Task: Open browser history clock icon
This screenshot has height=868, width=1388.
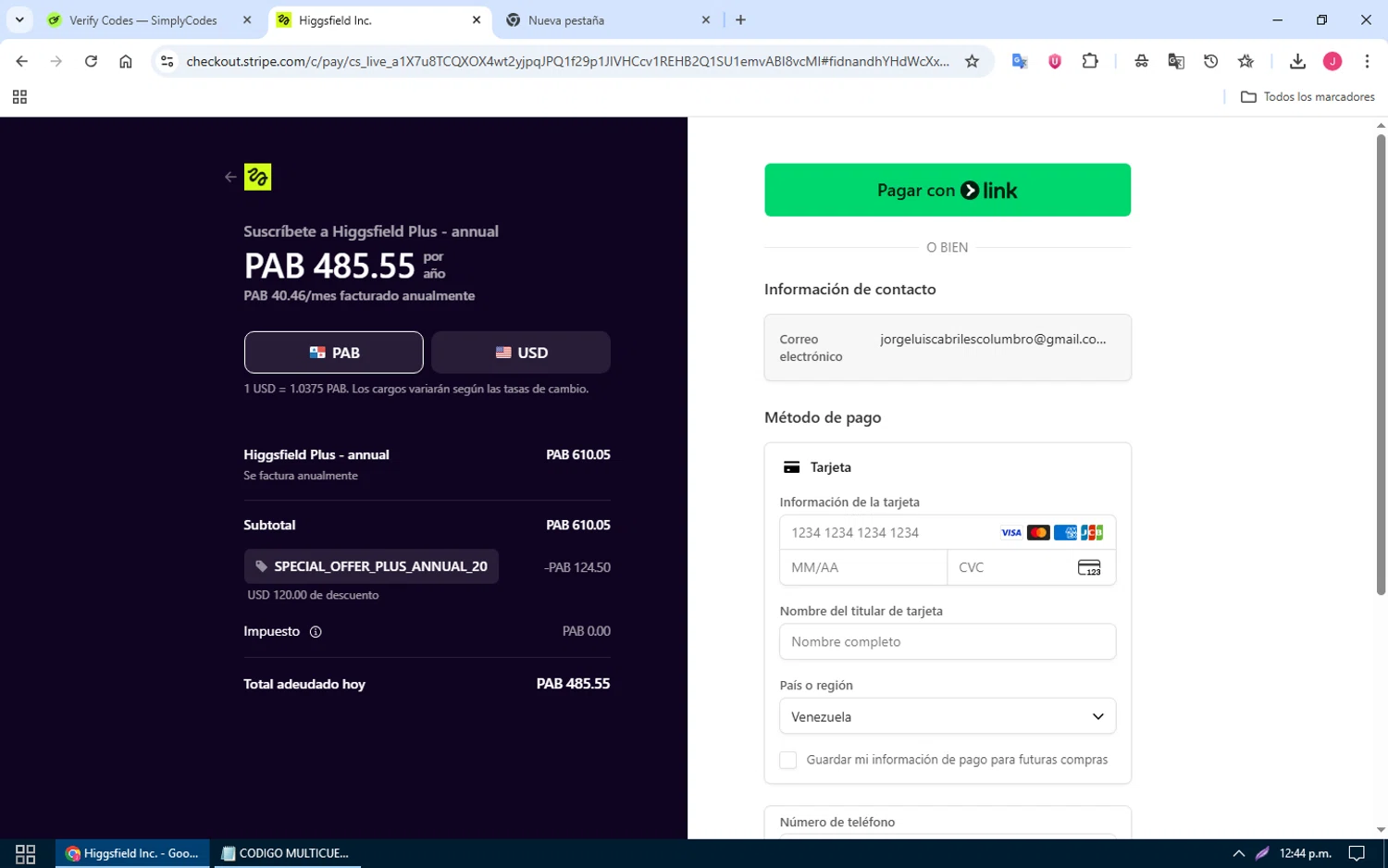Action: 1211,61
